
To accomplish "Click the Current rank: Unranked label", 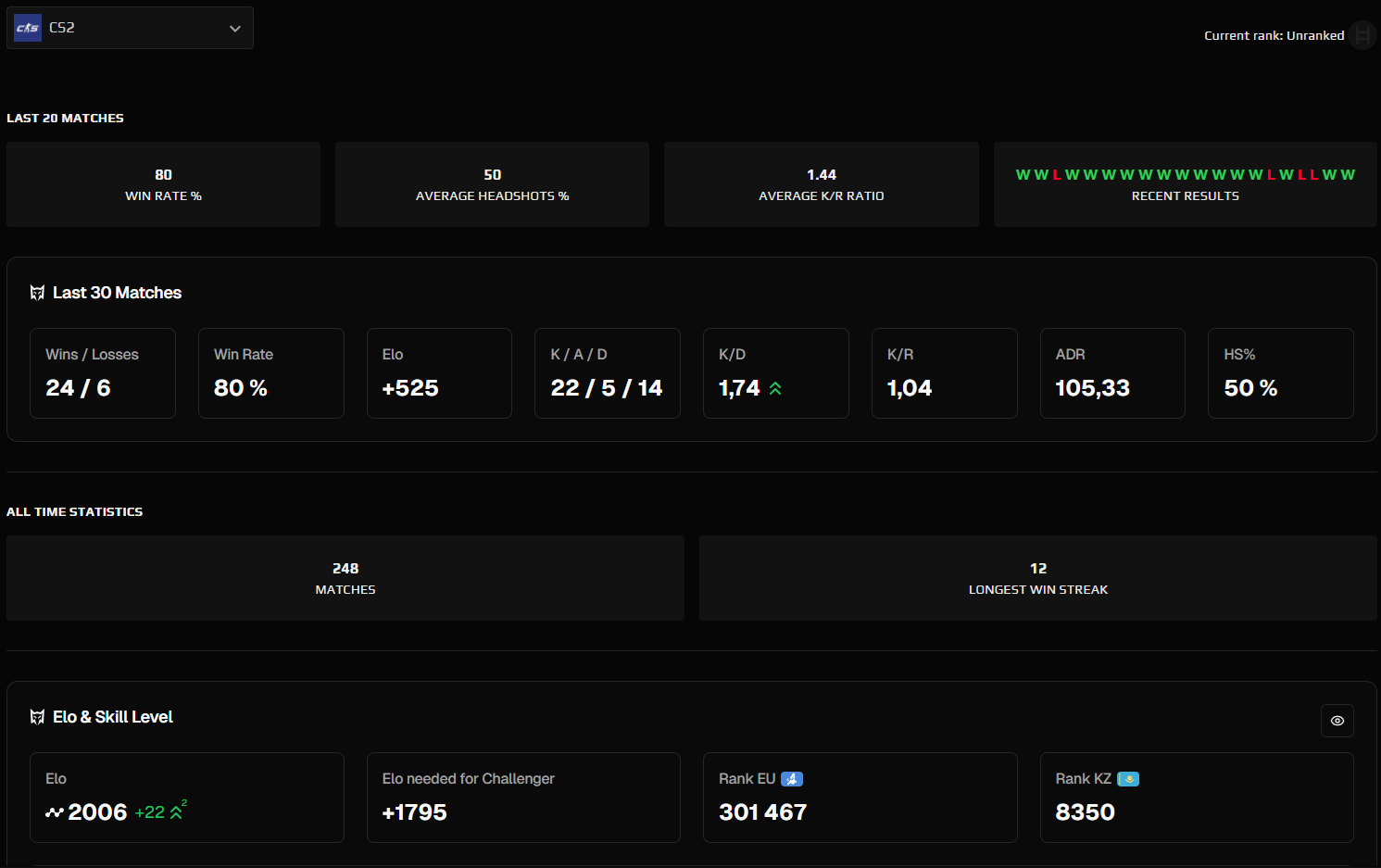I will (1274, 35).
